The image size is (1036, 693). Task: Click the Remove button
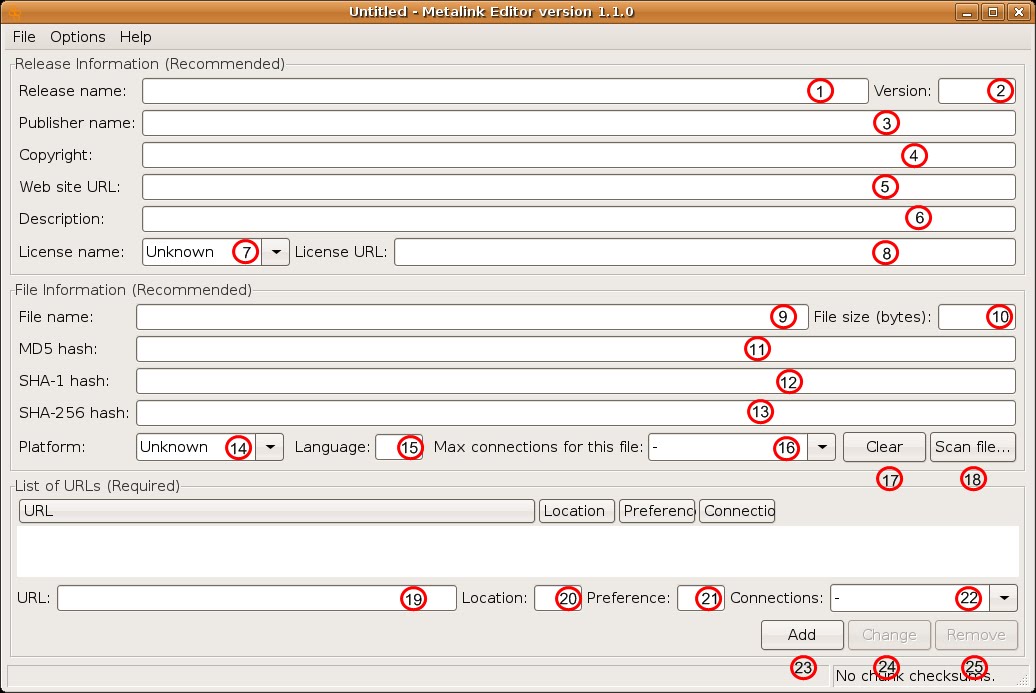pos(976,635)
